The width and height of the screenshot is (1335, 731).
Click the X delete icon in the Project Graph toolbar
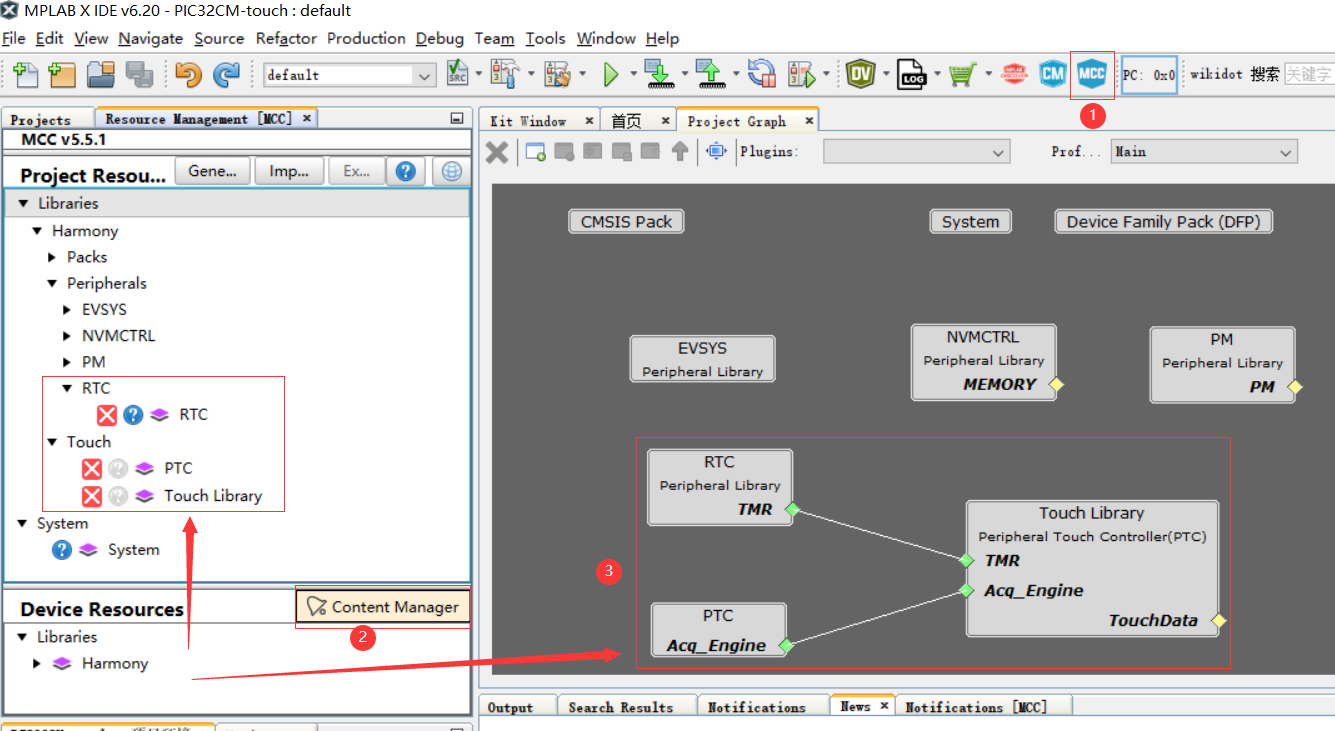(497, 152)
